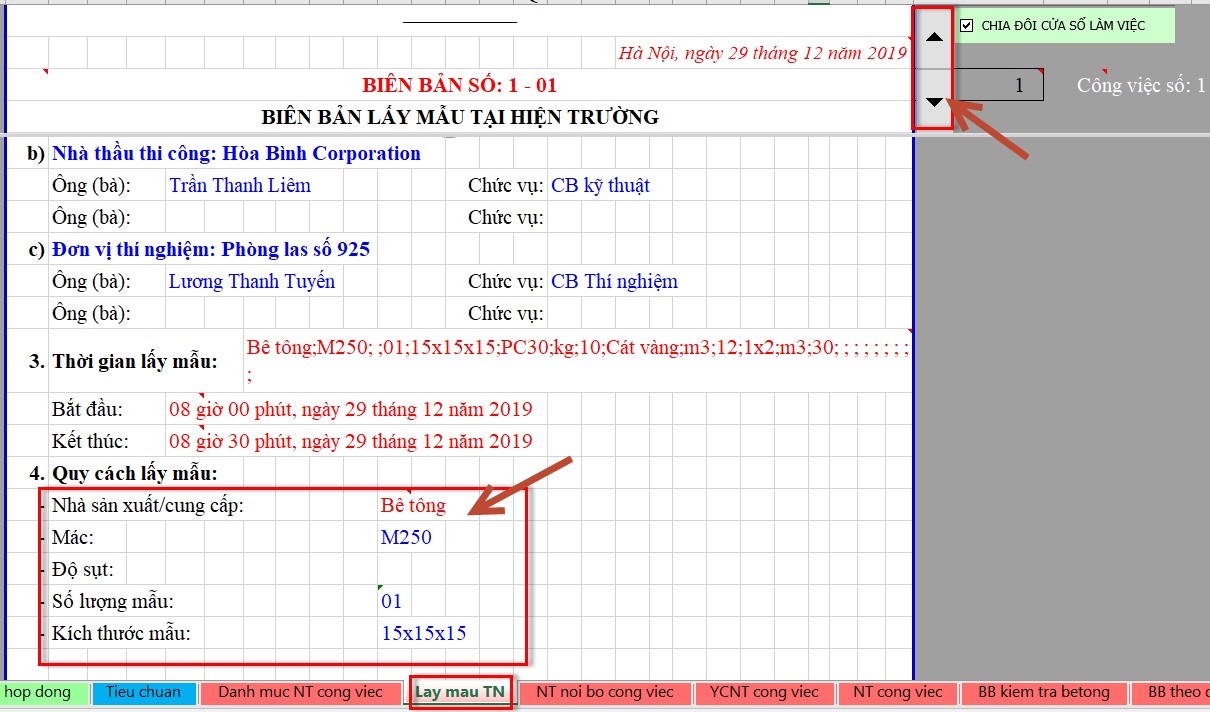Click the work number input box showing 1
1210x712 pixels.
click(998, 86)
